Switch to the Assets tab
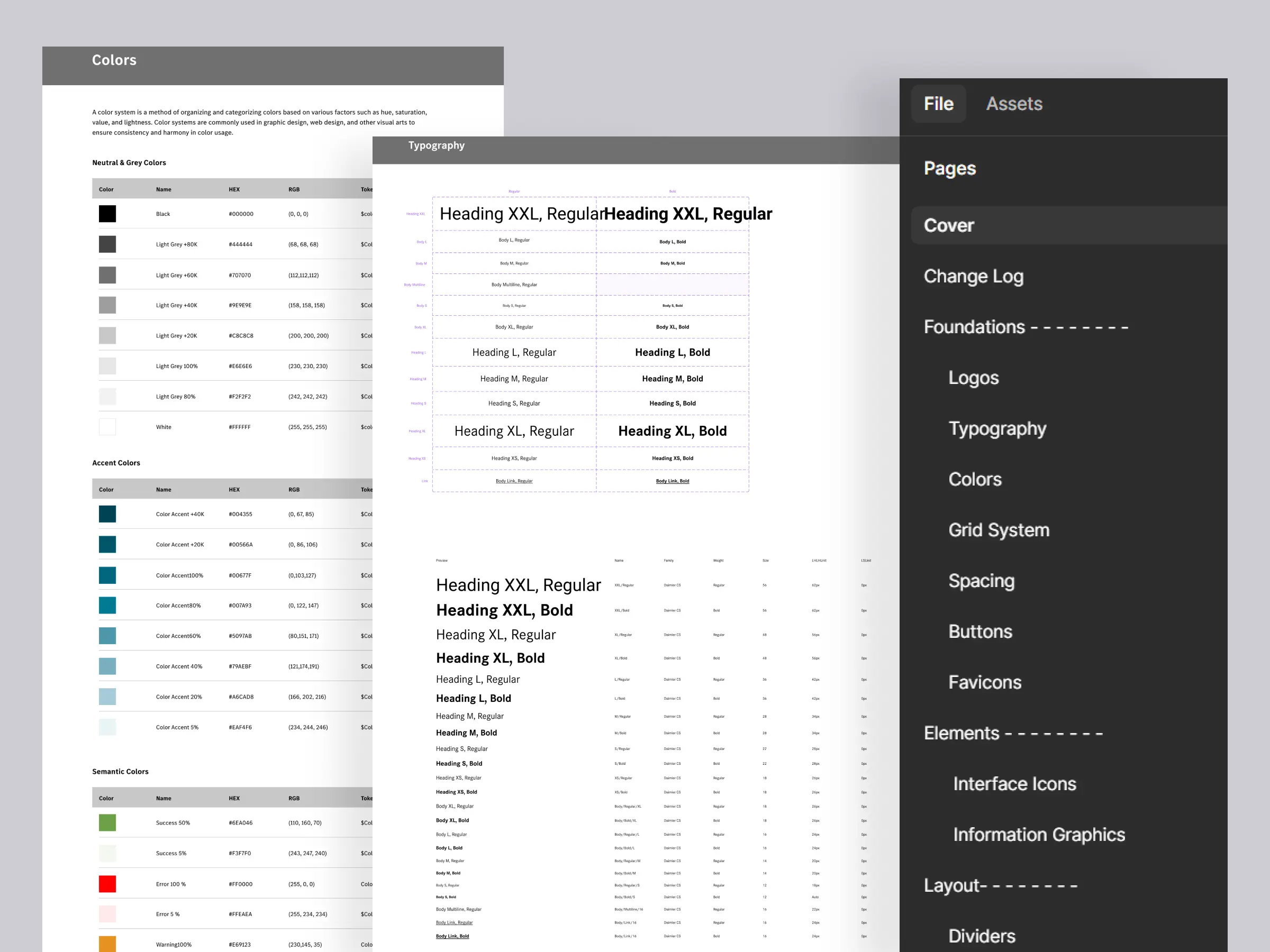Image resolution: width=1270 pixels, height=952 pixels. click(1014, 104)
